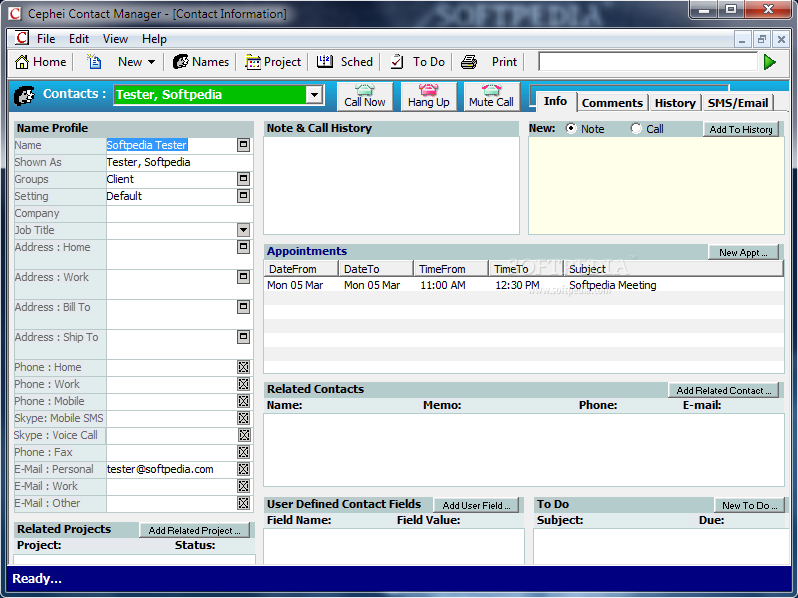Open Address : Bill To editor box icon

pos(244,306)
